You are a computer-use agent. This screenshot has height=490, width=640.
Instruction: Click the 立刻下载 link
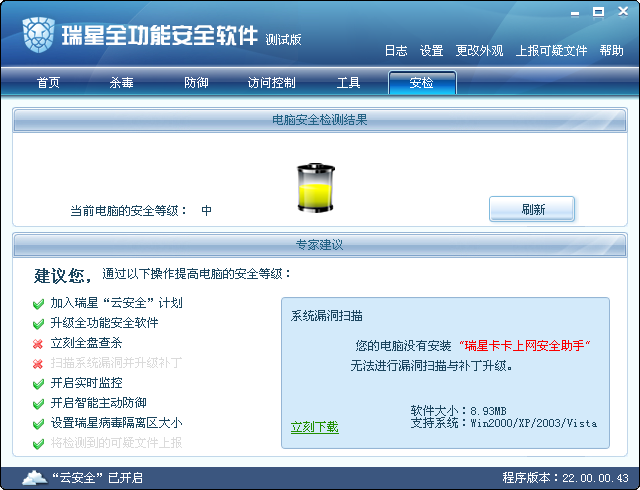tap(315, 427)
